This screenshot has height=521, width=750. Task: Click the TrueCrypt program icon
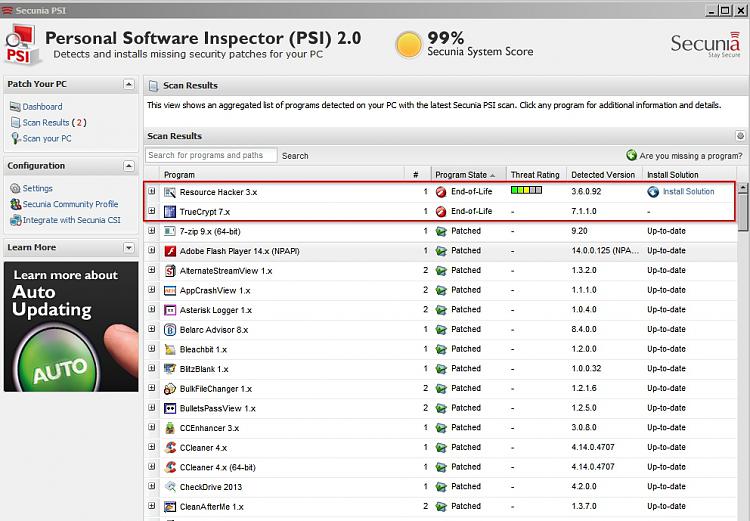[x=170, y=211]
